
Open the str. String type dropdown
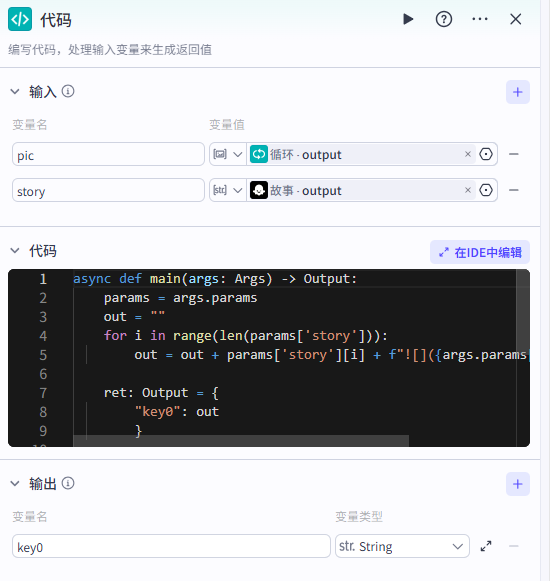click(x=402, y=546)
